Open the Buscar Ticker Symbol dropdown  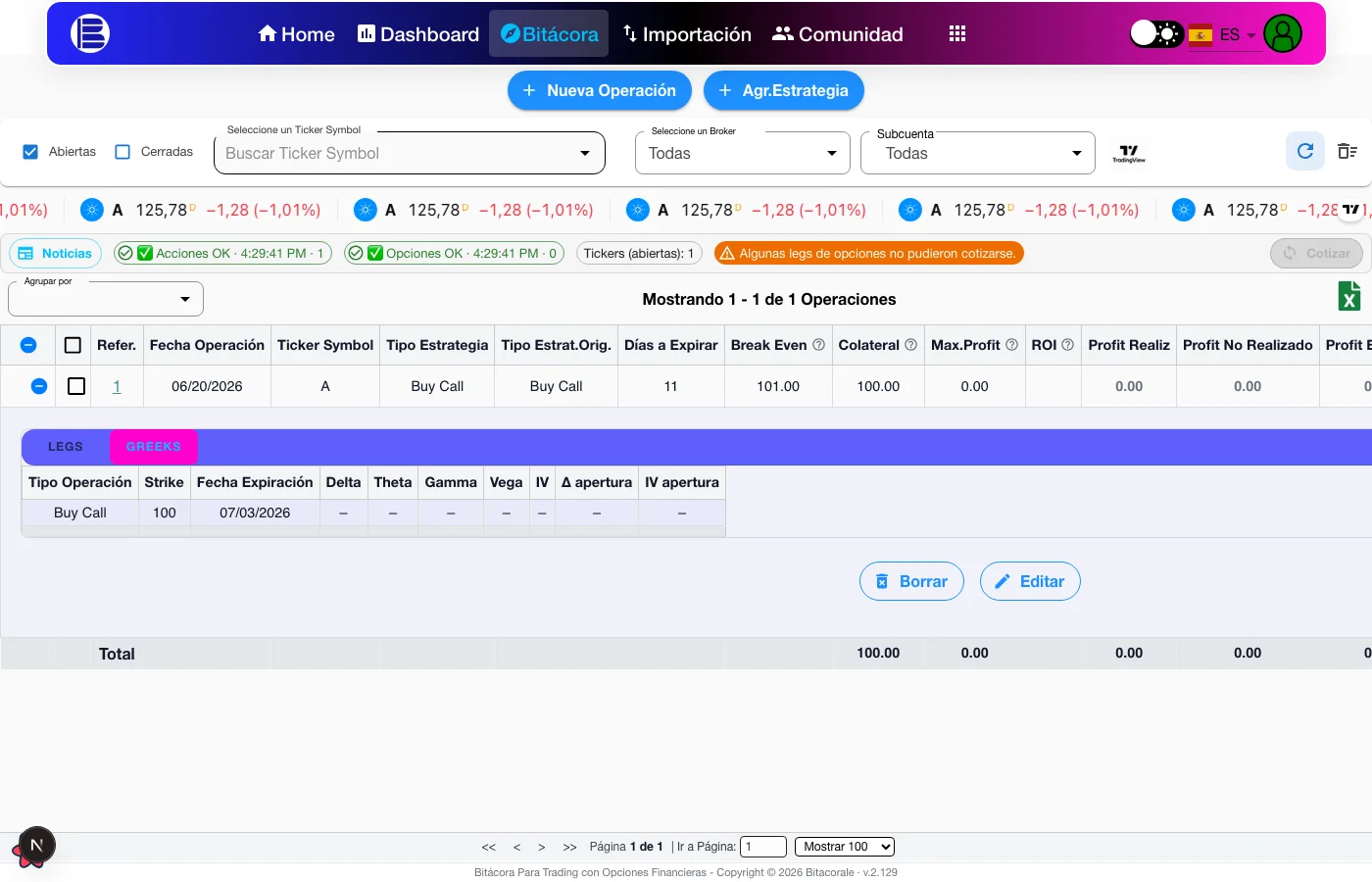pyautogui.click(x=410, y=153)
